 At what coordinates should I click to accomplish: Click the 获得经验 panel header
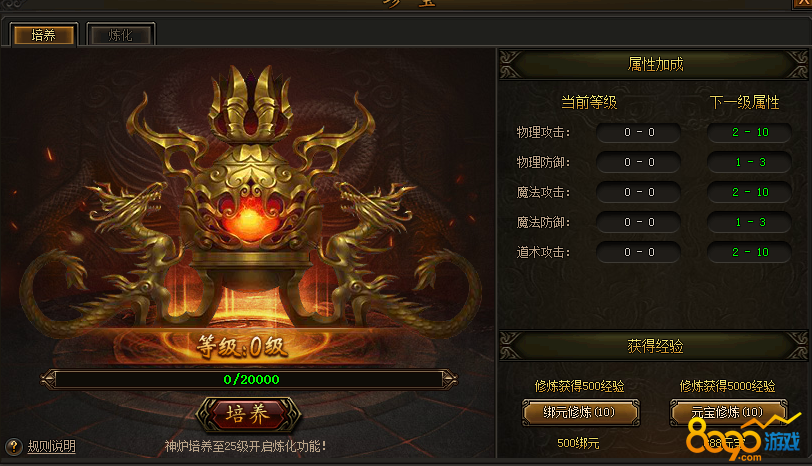(654, 346)
